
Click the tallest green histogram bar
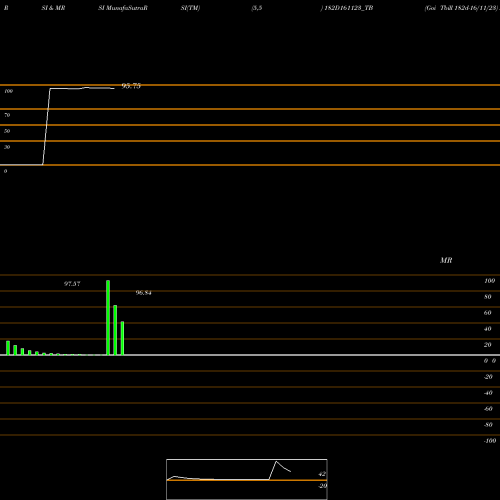[108, 318]
